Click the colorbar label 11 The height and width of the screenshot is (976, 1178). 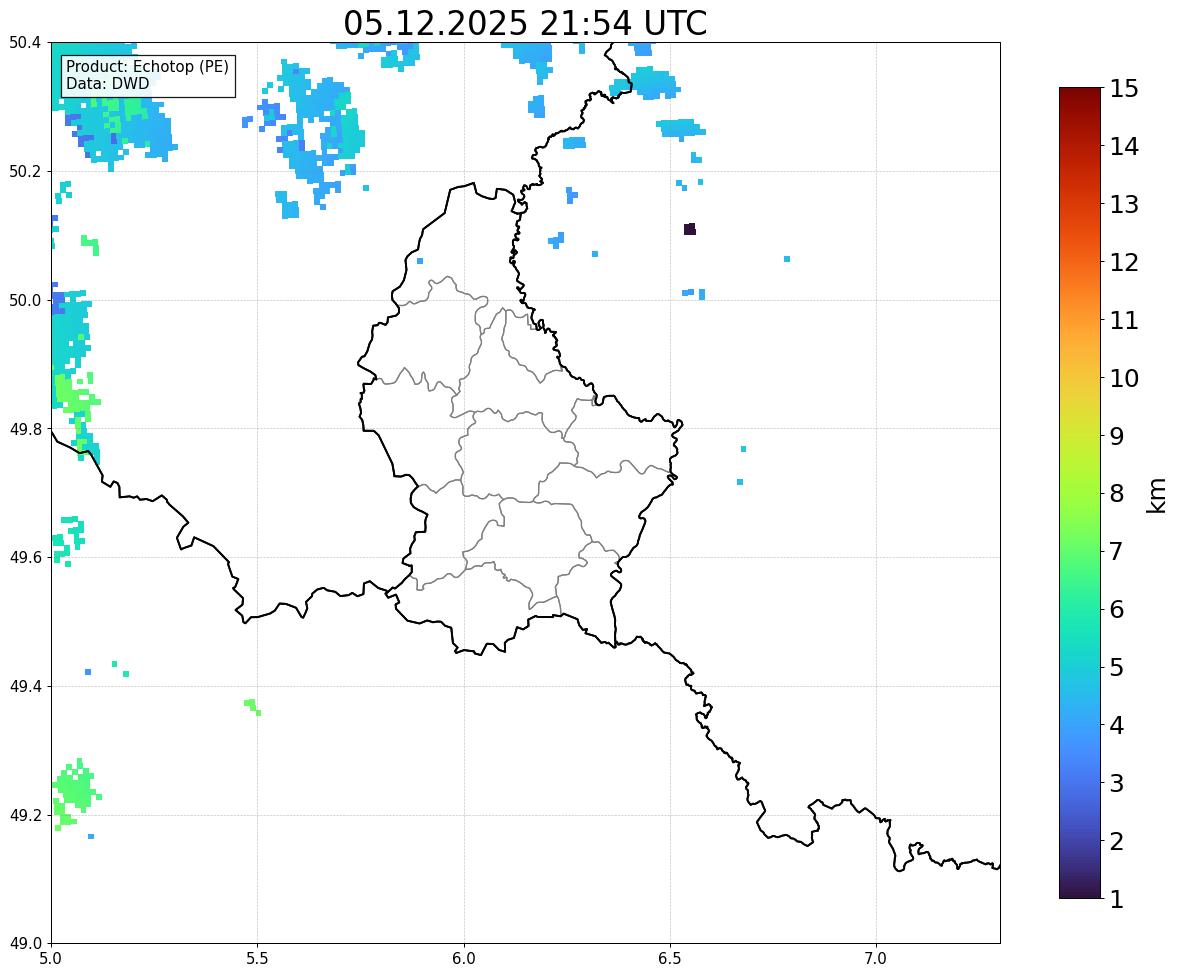click(1124, 320)
